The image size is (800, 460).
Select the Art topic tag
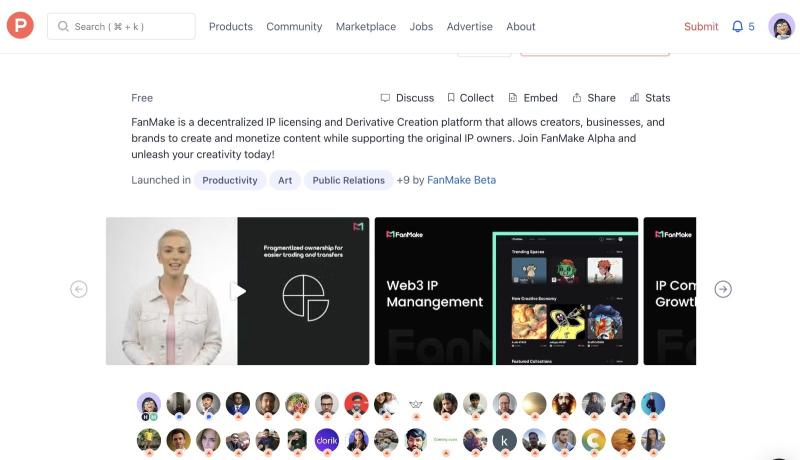[x=285, y=181]
